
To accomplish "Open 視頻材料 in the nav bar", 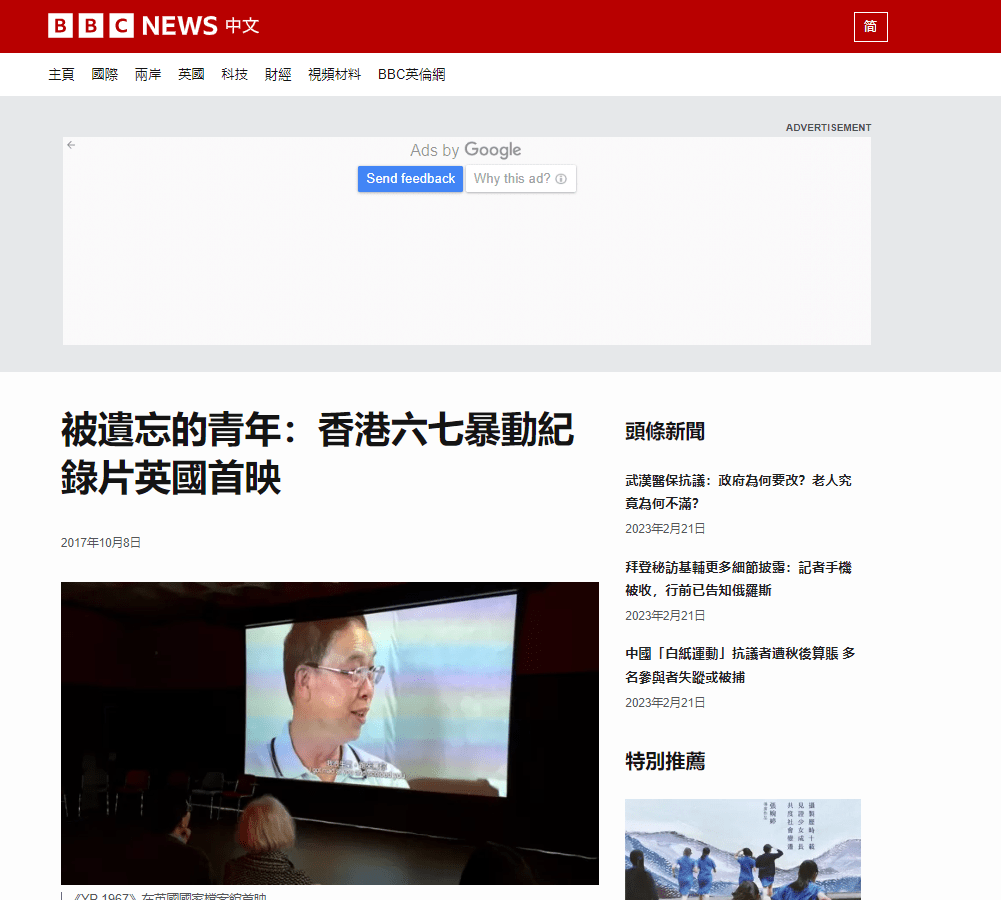I will pos(334,74).
